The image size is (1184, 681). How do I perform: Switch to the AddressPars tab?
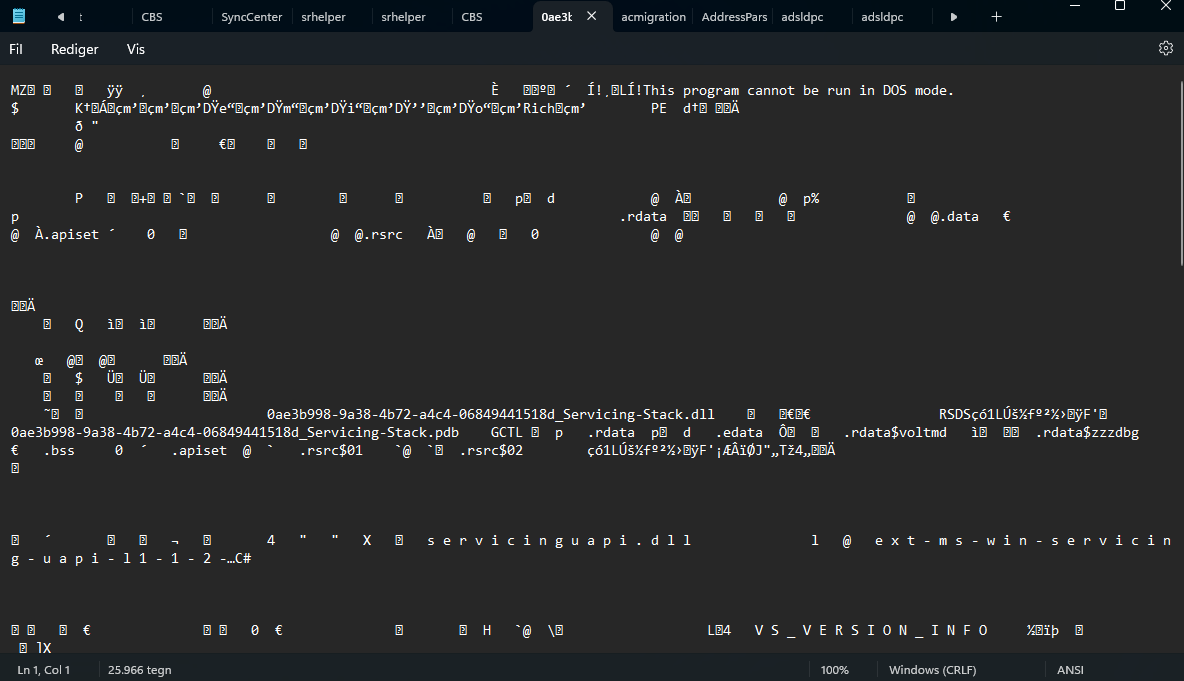click(734, 17)
